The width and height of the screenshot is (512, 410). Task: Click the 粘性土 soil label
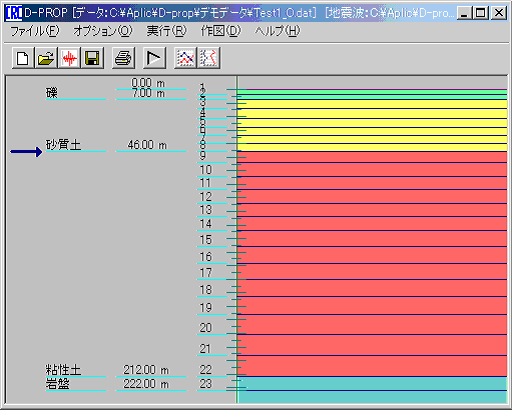coord(63,370)
